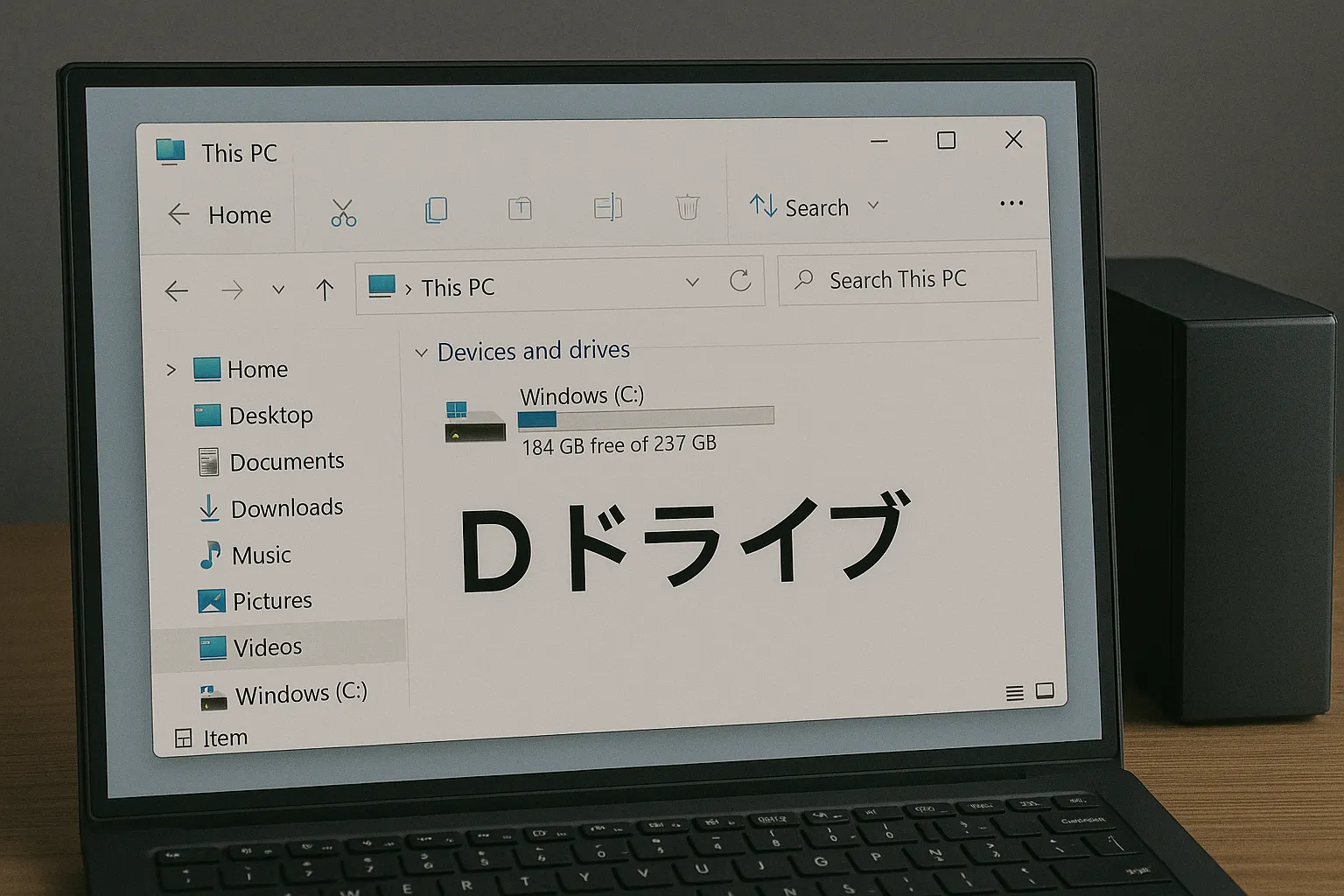This screenshot has width=1344, height=896.
Task: Minimize the This PC window
Action: tap(879, 141)
